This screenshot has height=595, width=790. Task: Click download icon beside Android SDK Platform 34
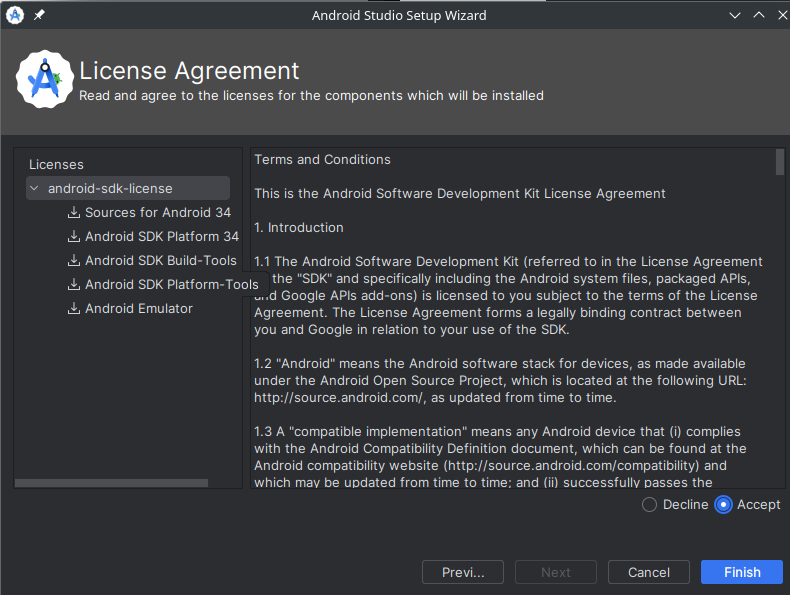coord(74,237)
